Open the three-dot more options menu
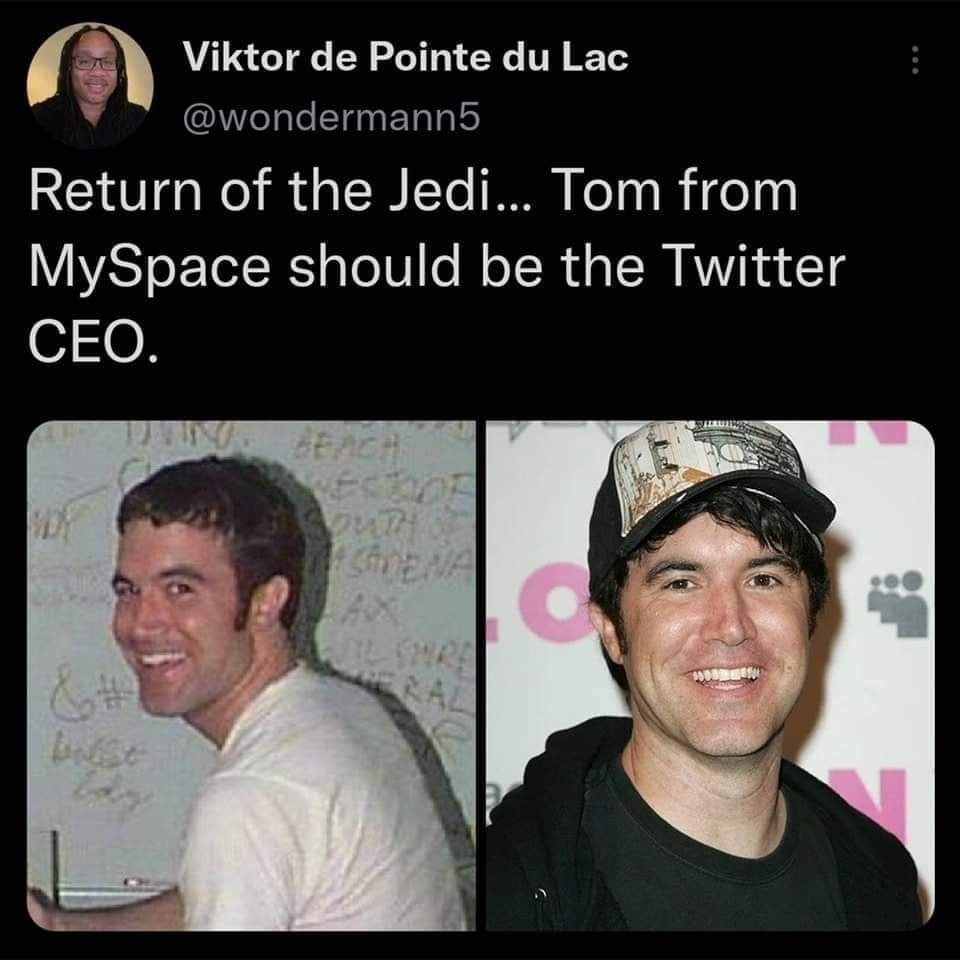 (915, 60)
